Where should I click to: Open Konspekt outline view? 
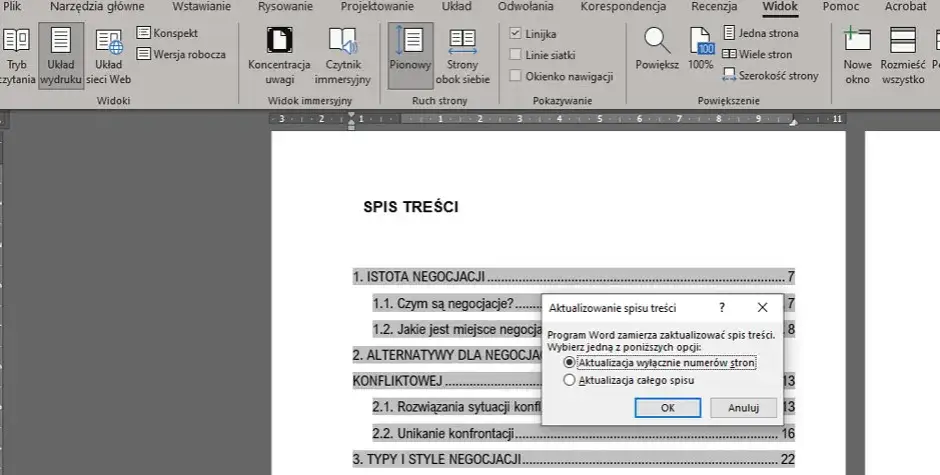coord(167,33)
